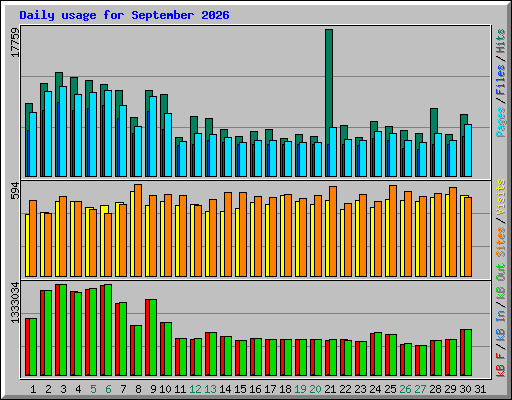
Task: Click the cyan Pages bar for day 30
Action: pos(468,150)
